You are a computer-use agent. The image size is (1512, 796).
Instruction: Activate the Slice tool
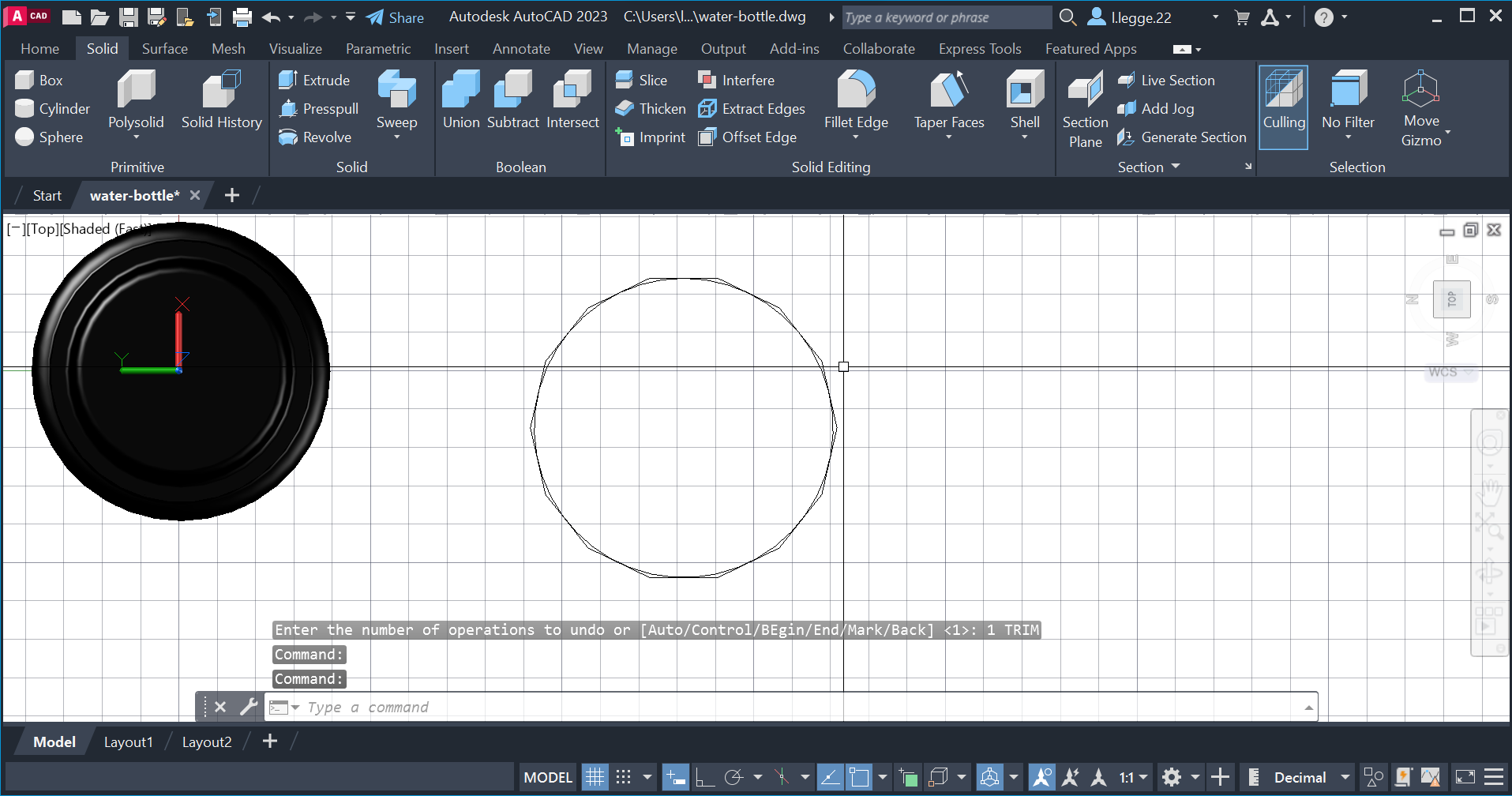click(641, 80)
